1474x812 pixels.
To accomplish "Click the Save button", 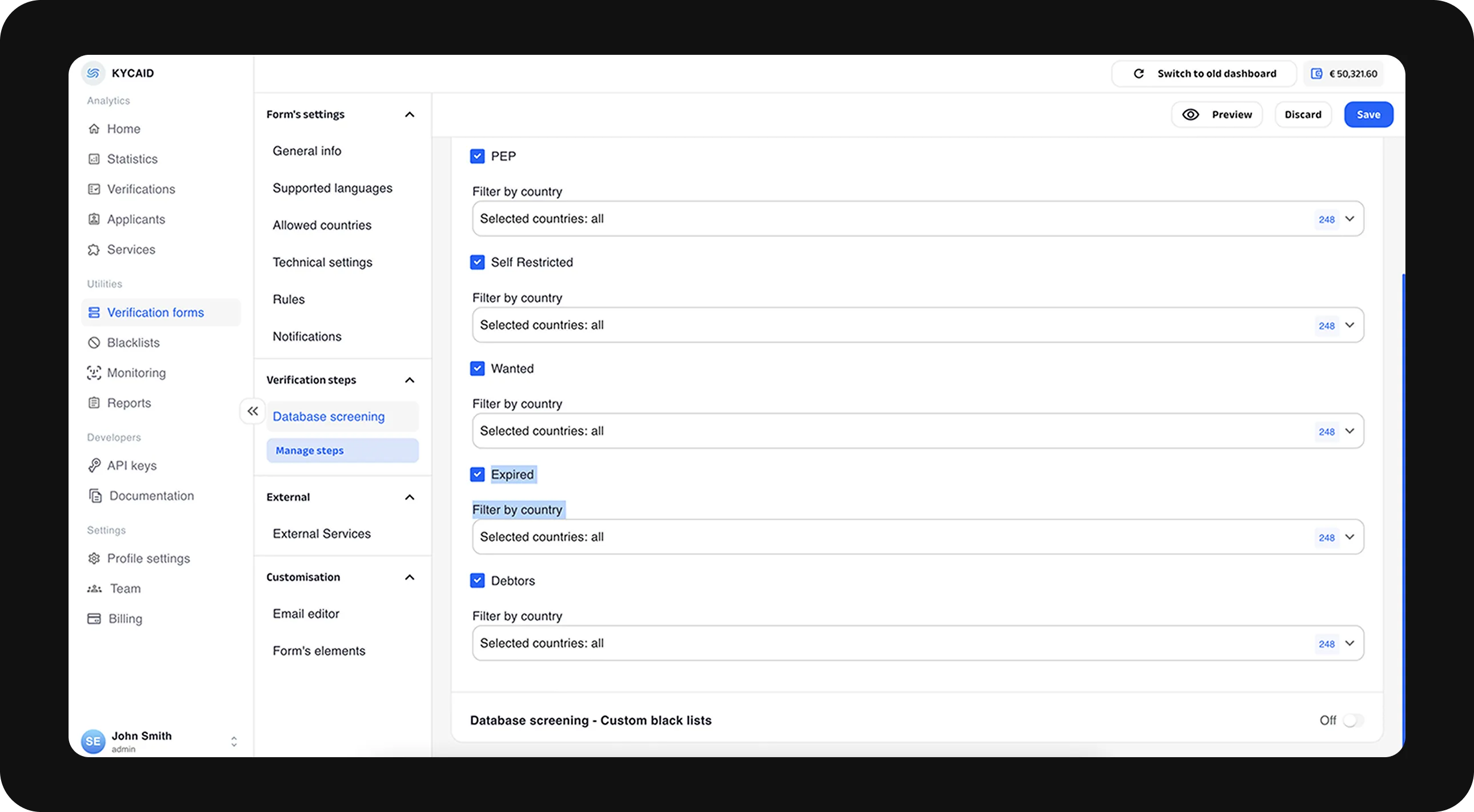I will pyautogui.click(x=1369, y=115).
